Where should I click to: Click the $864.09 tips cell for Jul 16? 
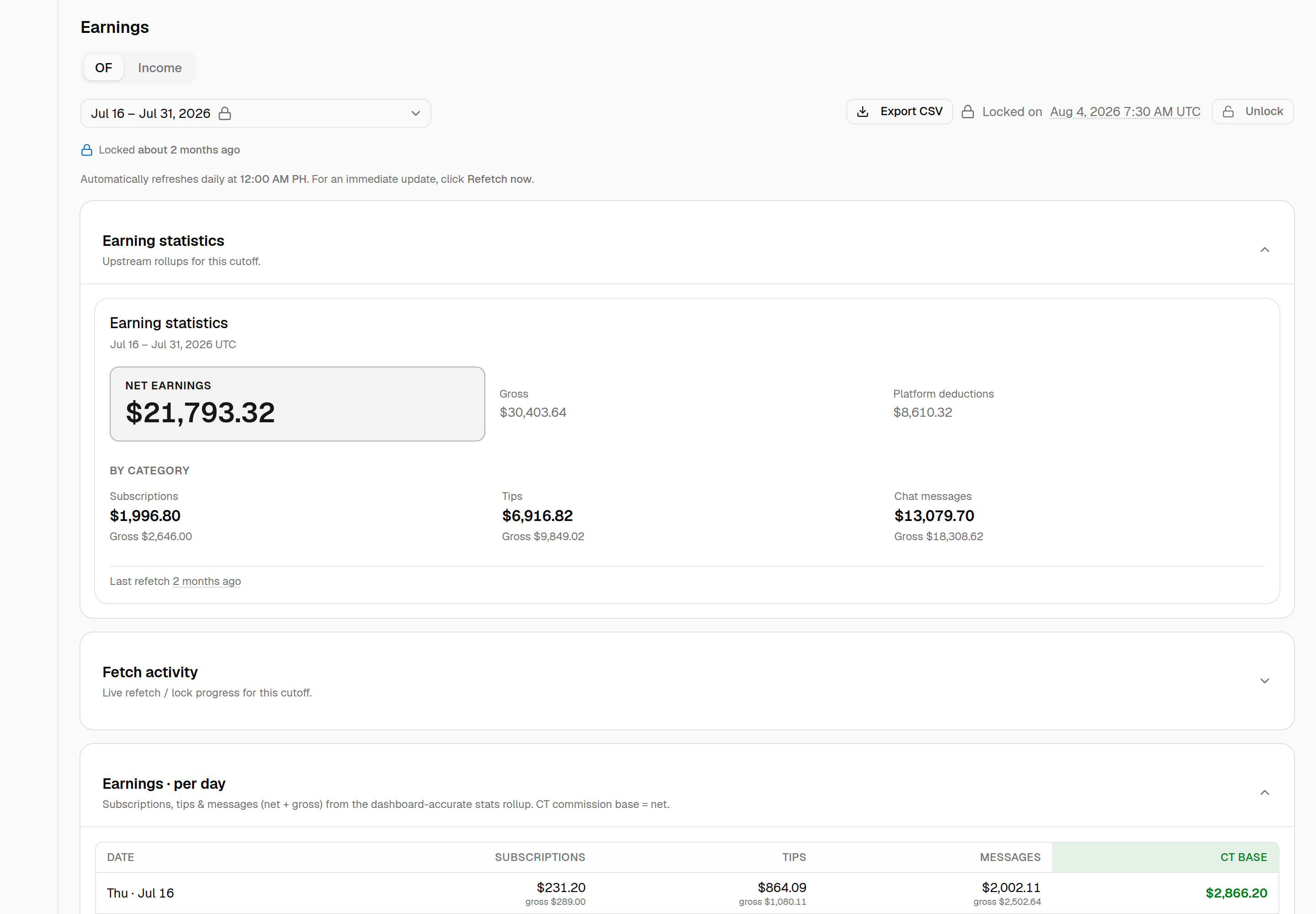782,887
